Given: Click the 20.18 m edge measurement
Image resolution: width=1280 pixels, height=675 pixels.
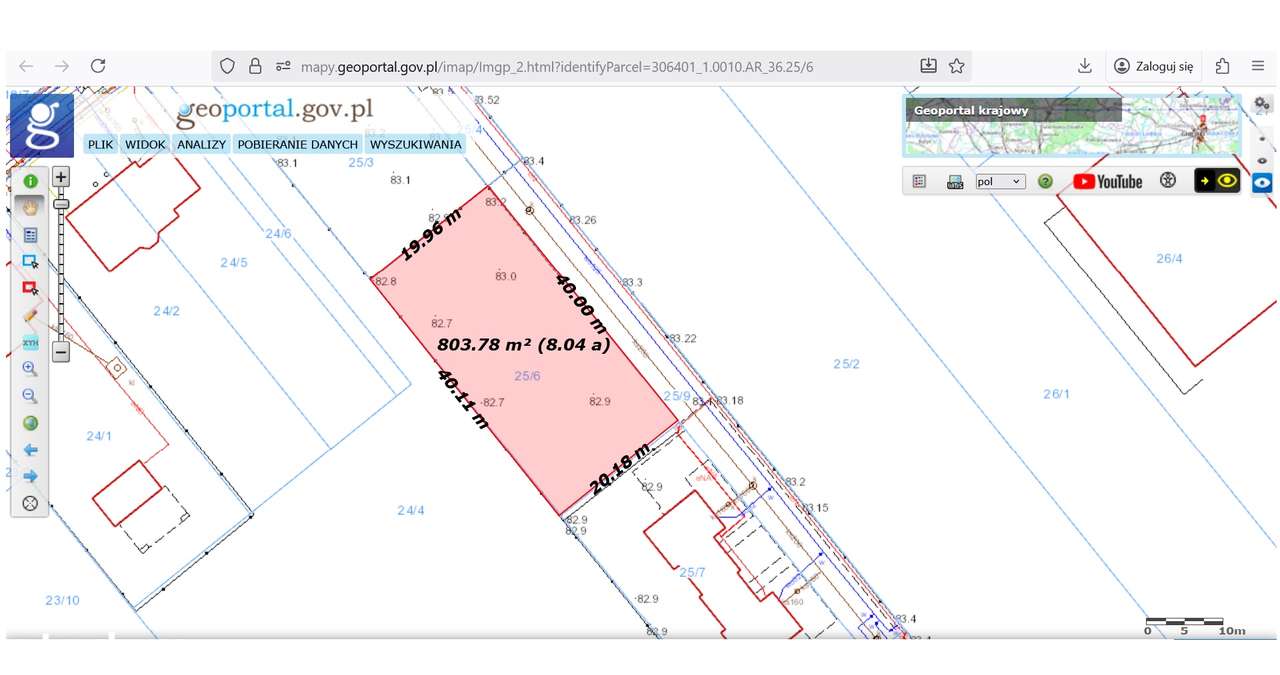Looking at the screenshot, I should [x=620, y=469].
